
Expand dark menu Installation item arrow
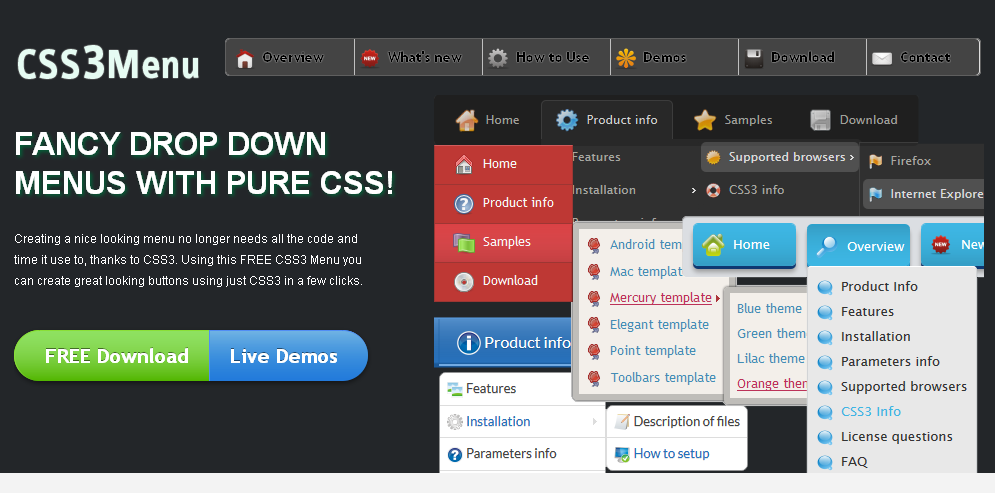click(694, 190)
